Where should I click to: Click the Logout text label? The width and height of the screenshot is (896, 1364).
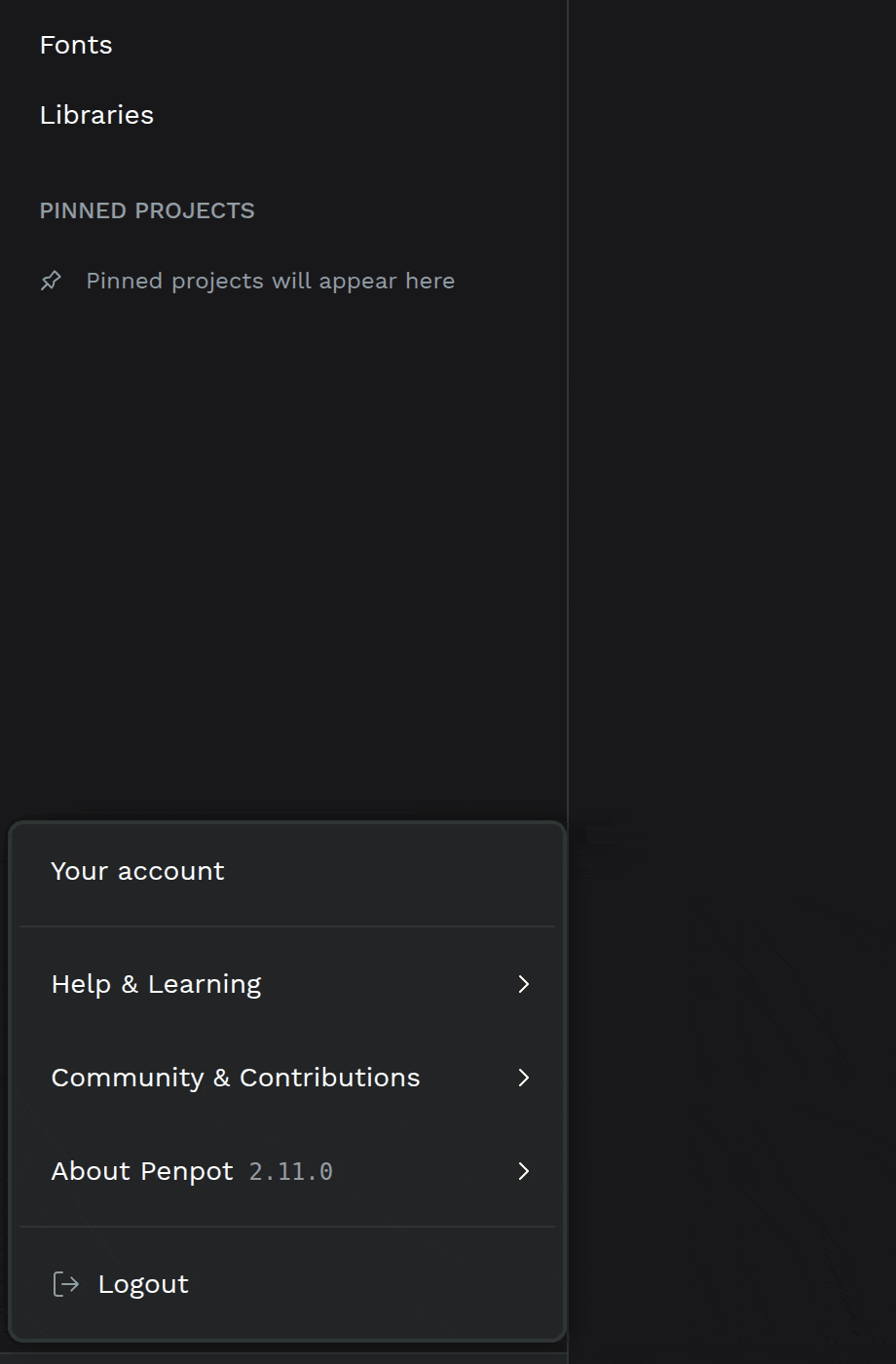[x=143, y=1284]
